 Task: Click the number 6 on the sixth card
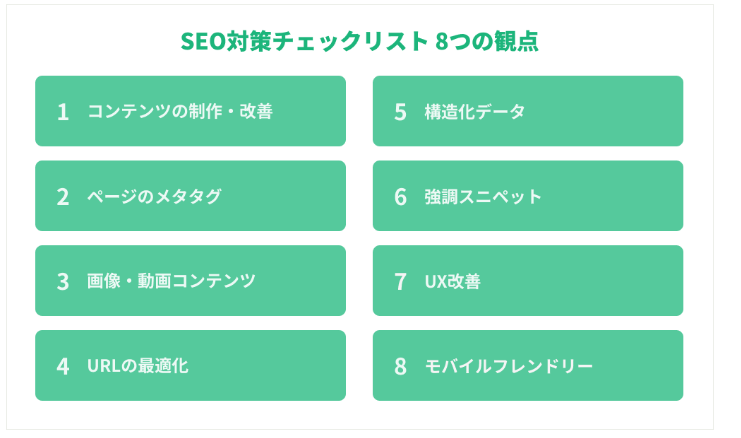coord(400,197)
